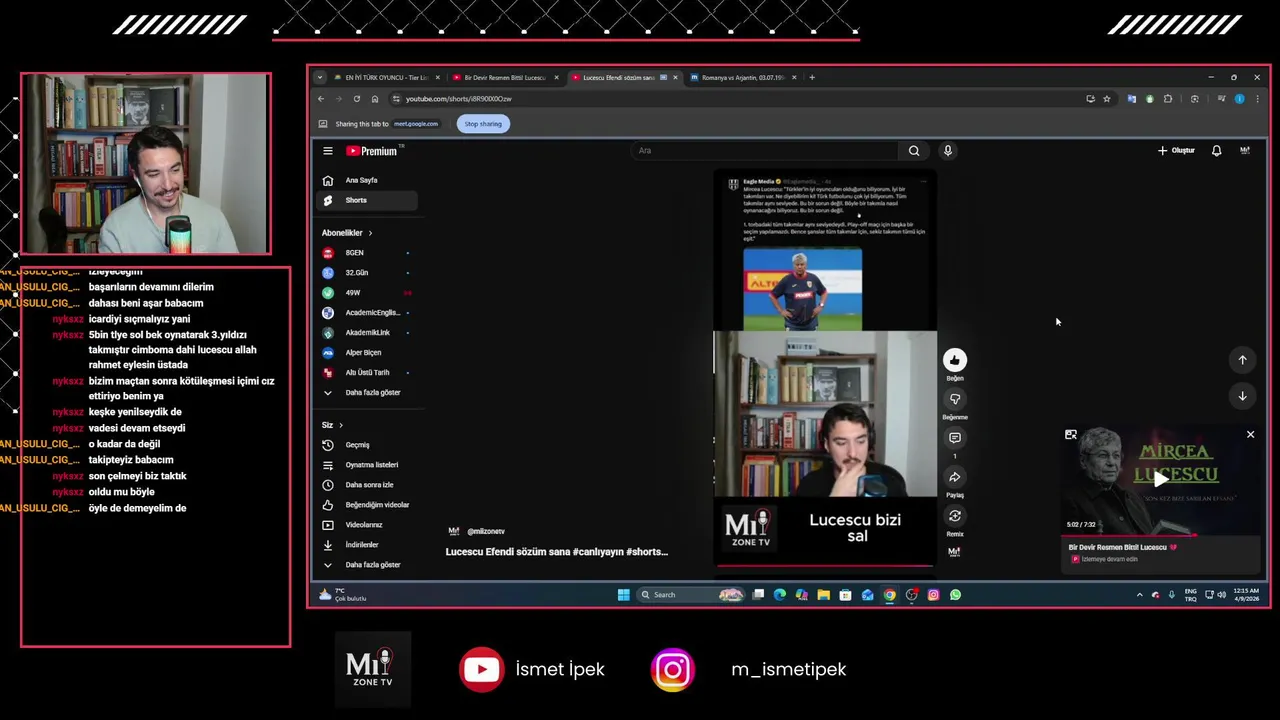Open Chrome three-dot menu
The image size is (1280, 720).
(1258, 99)
